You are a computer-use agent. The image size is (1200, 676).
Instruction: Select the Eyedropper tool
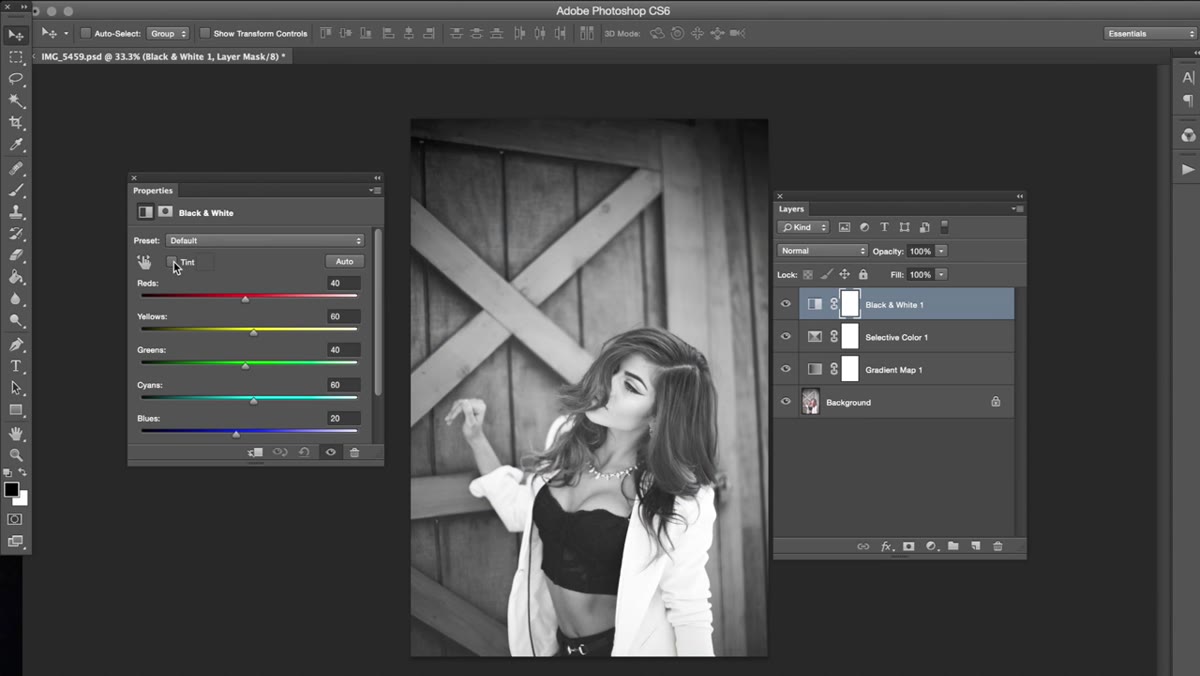point(16,145)
